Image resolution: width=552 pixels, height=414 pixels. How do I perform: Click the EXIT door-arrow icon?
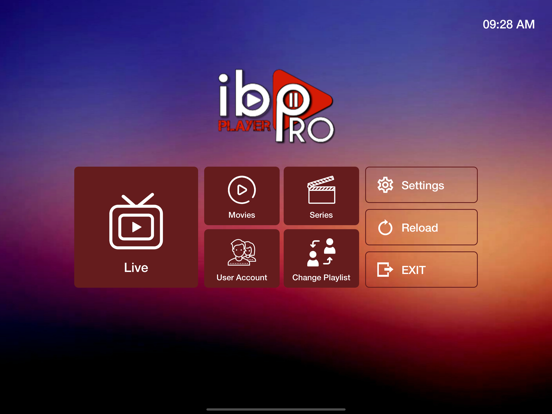point(385,270)
